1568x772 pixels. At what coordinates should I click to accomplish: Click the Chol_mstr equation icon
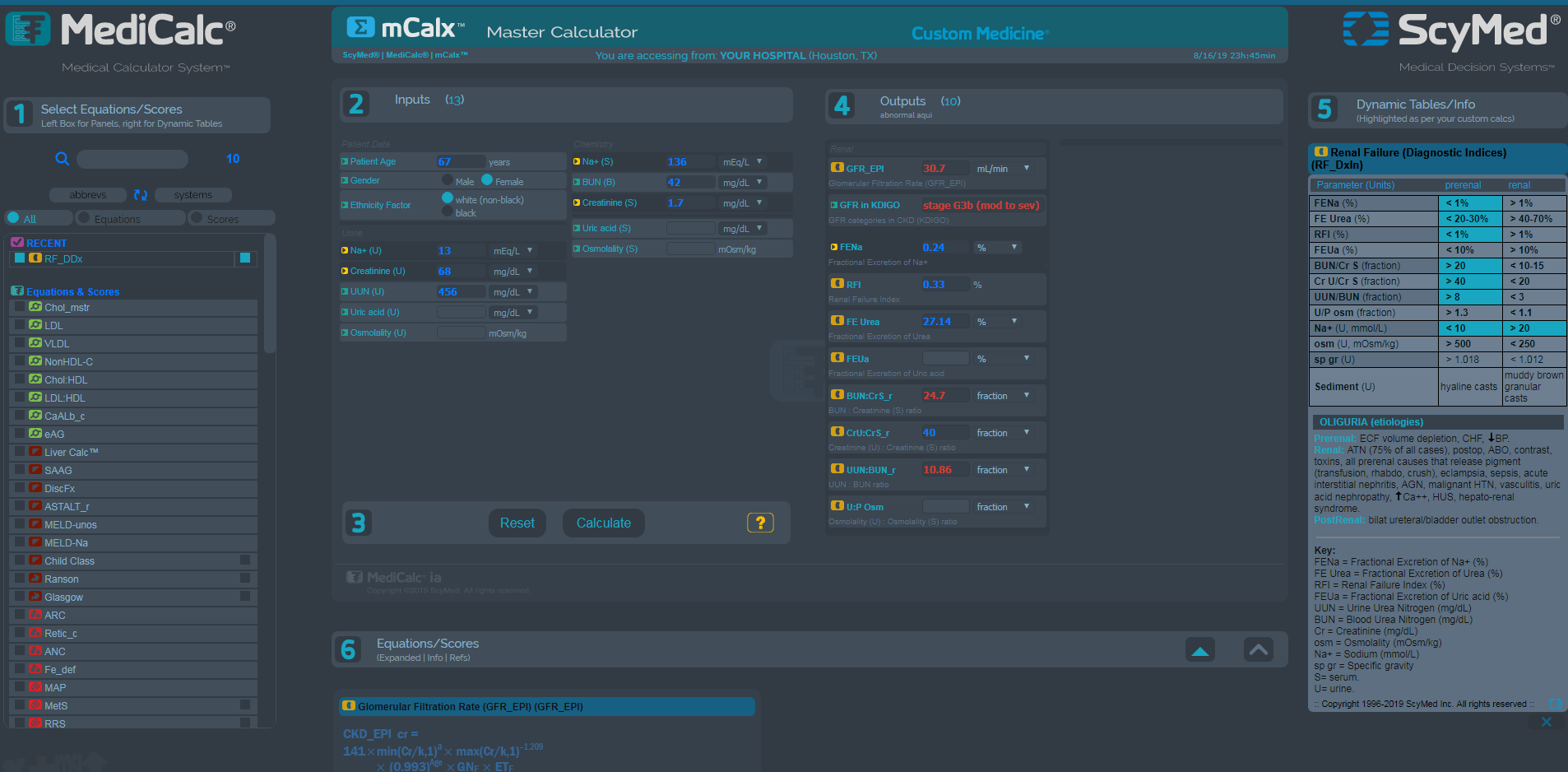(35, 307)
